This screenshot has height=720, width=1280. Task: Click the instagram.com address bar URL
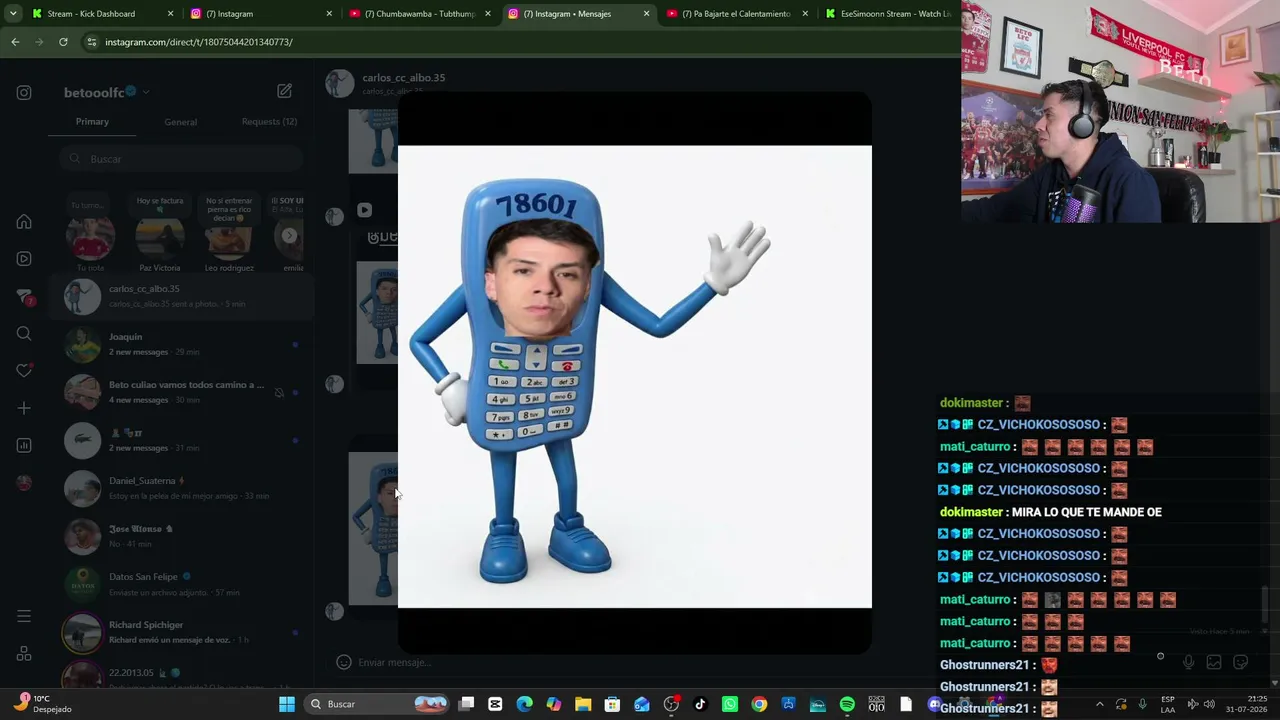pyautogui.click(x=199, y=42)
